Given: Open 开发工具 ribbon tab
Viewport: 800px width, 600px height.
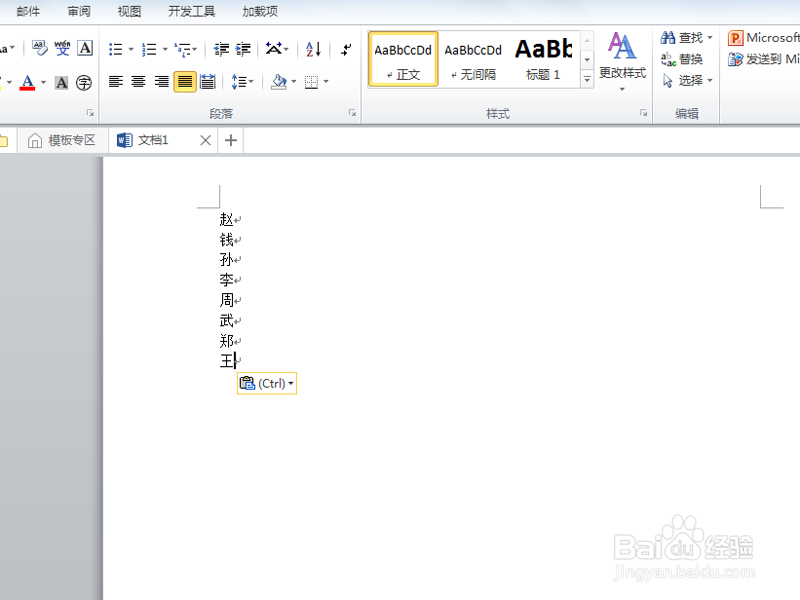Looking at the screenshot, I should click(192, 11).
